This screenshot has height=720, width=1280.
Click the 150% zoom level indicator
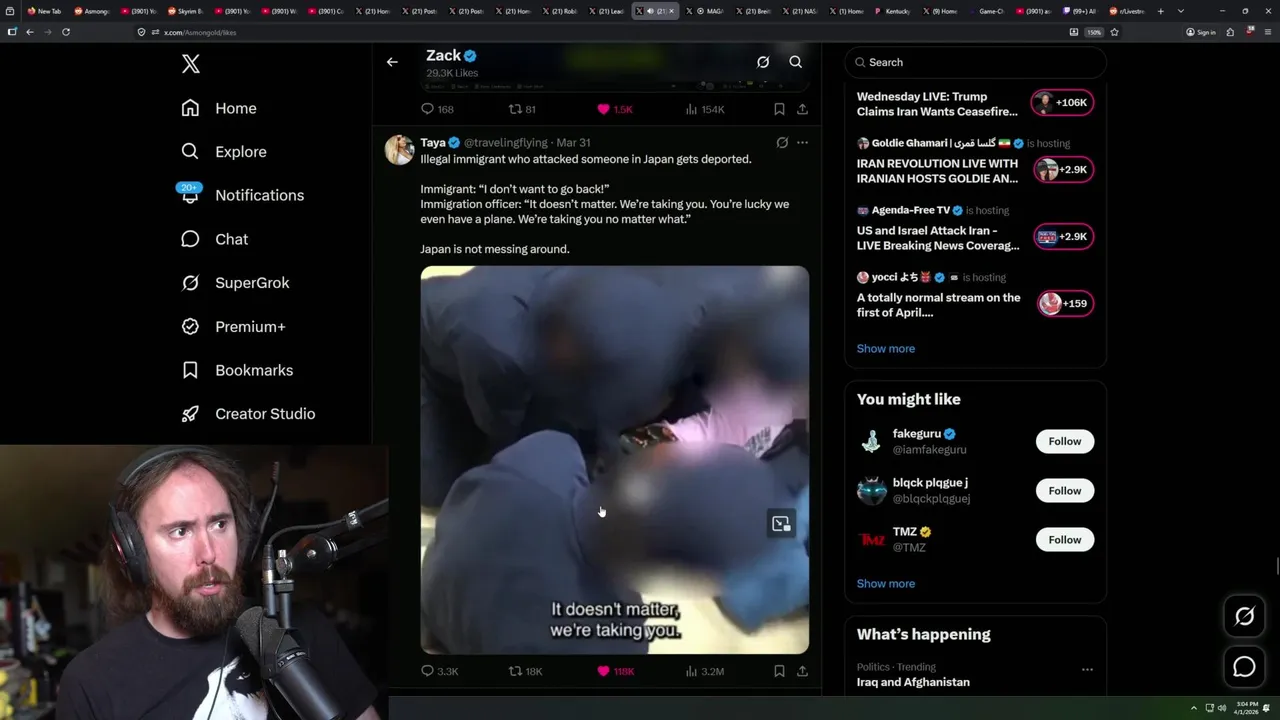click(x=1094, y=32)
